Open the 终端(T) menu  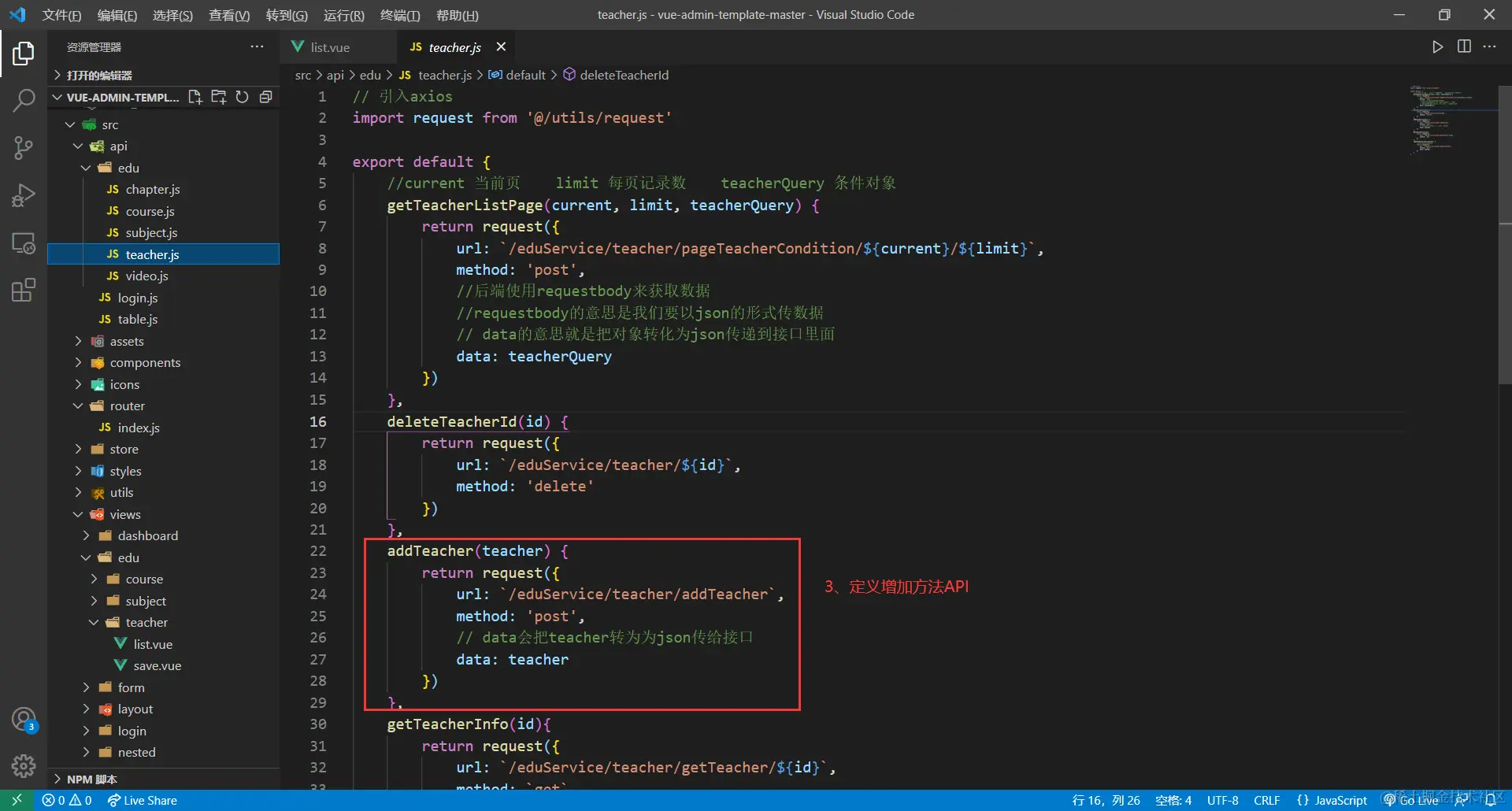click(400, 15)
